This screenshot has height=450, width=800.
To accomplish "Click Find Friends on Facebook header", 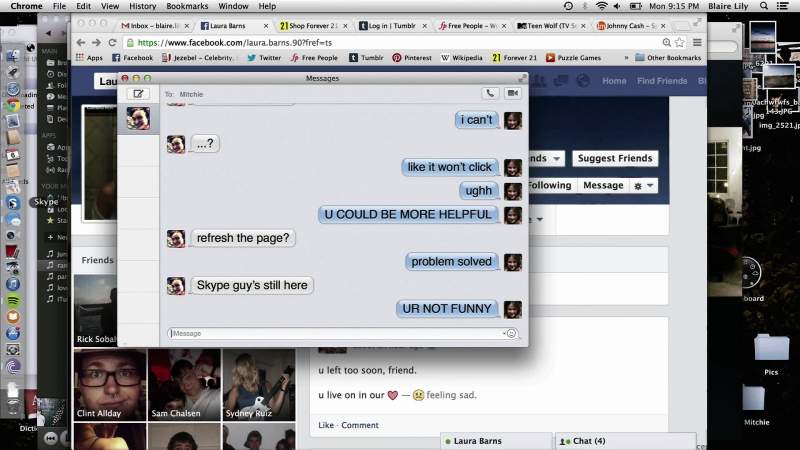I will tap(662, 81).
